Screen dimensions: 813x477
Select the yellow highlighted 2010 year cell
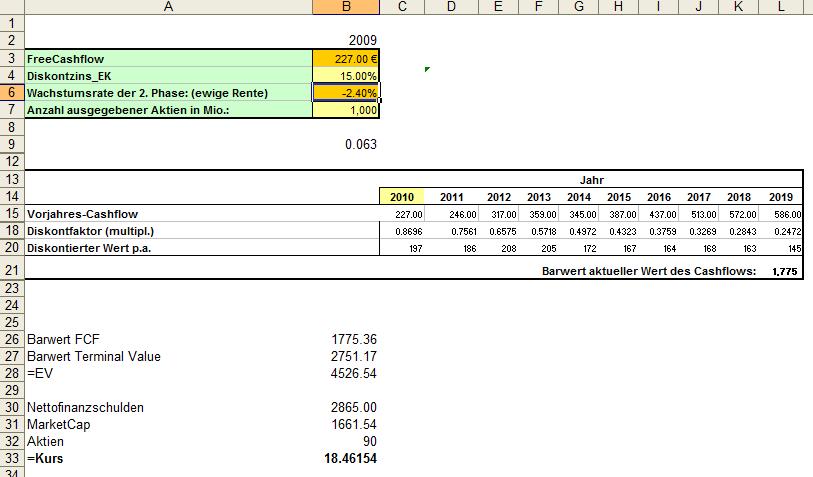point(403,196)
